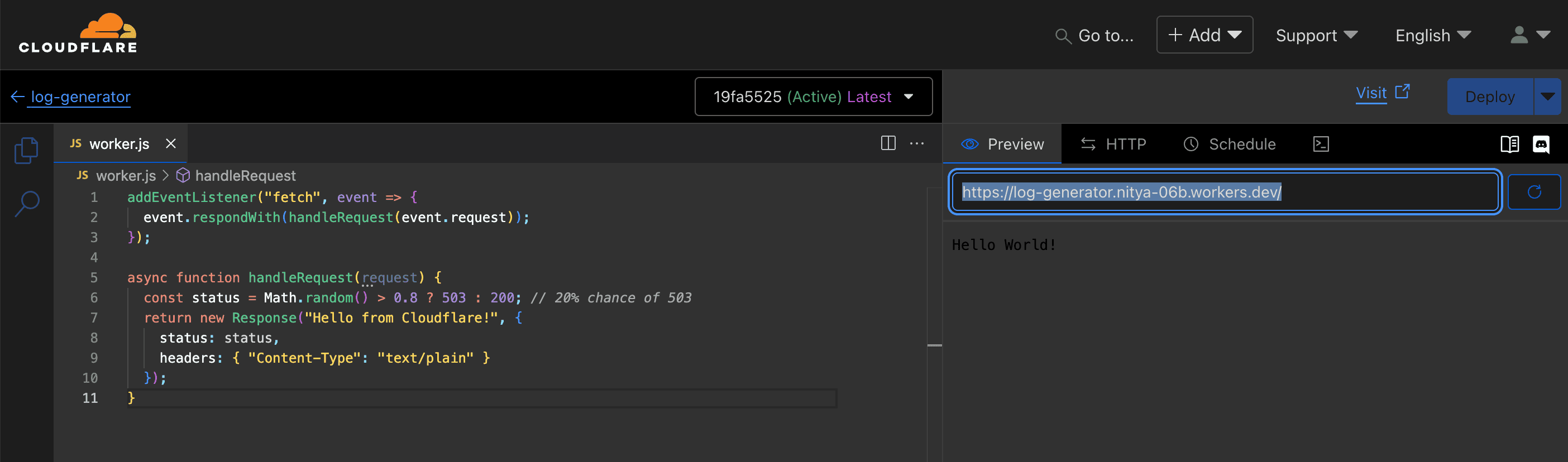The height and width of the screenshot is (462, 1568).
Task: Expand the 19fa5525 version dropdown
Action: (x=813, y=97)
